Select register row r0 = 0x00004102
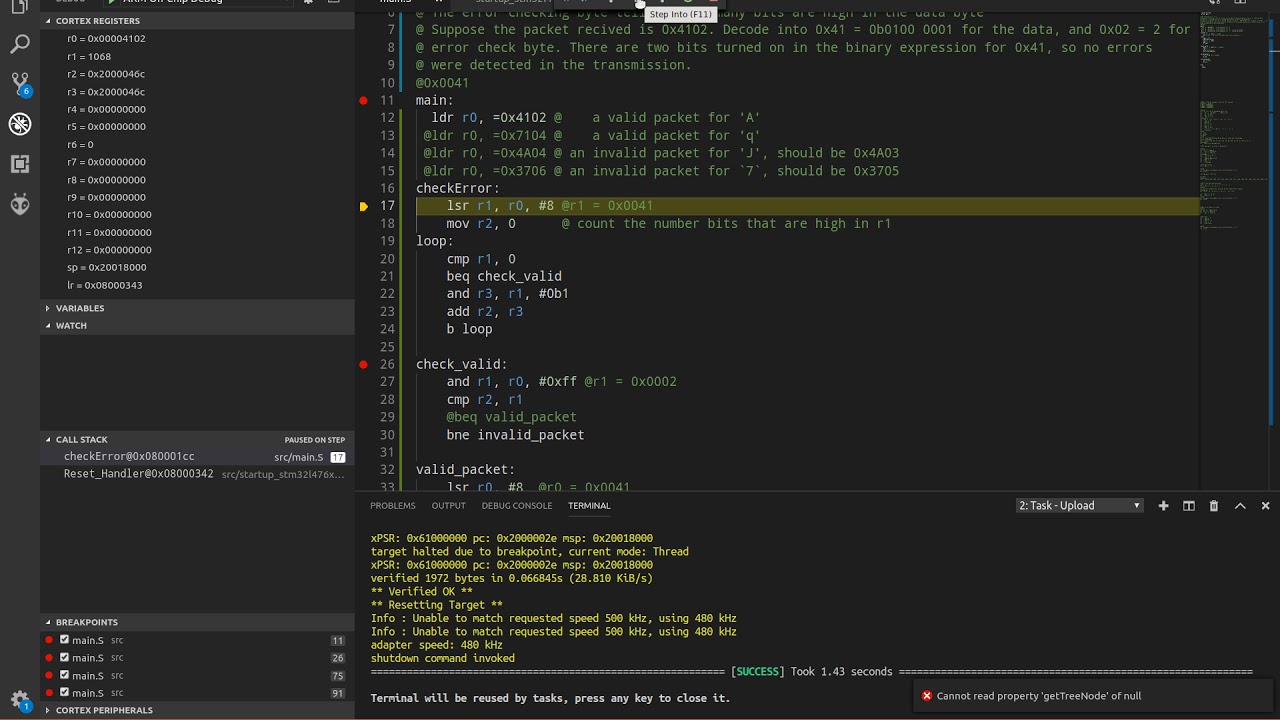 197,39
